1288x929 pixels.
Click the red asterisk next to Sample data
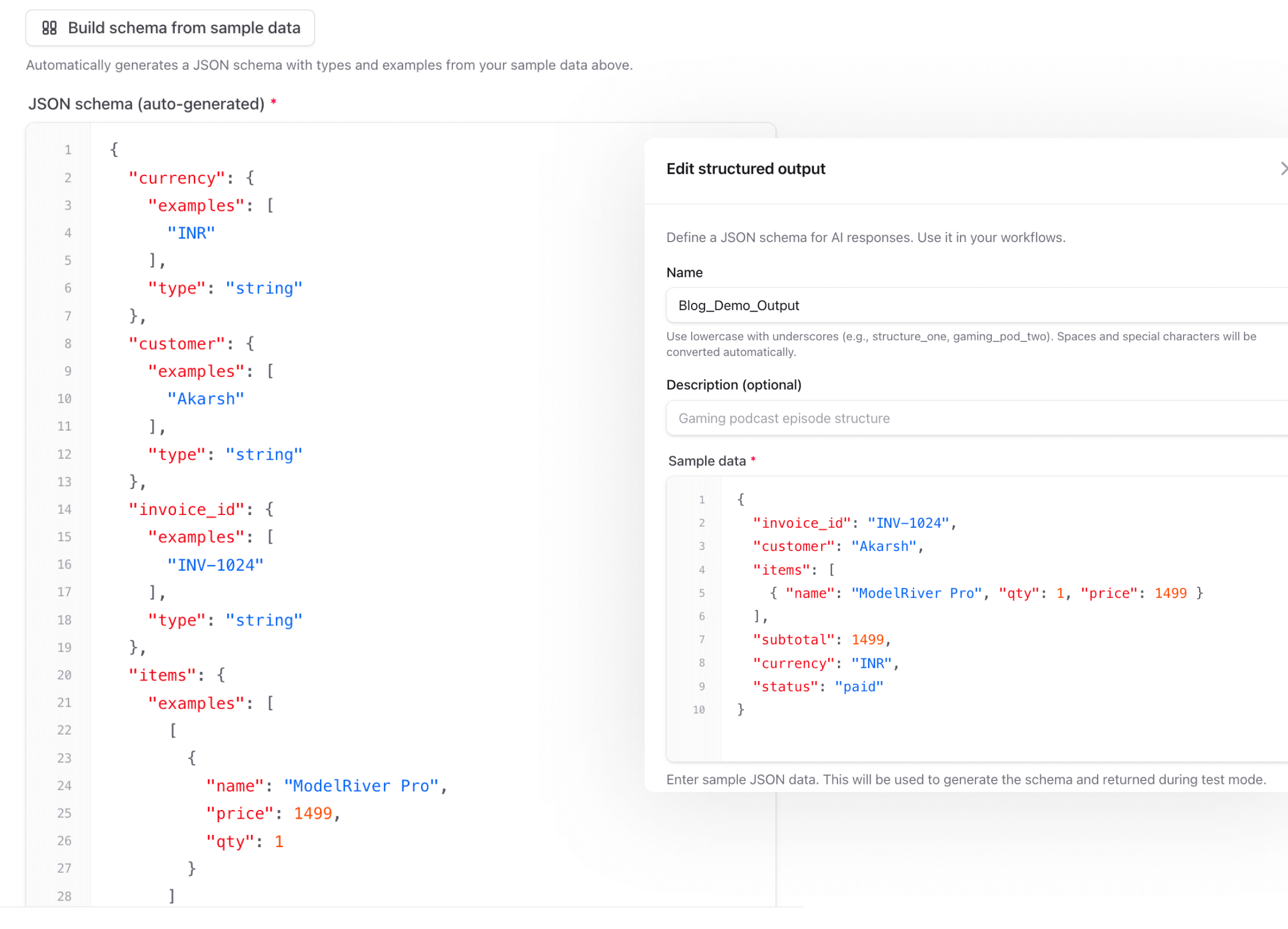(753, 460)
